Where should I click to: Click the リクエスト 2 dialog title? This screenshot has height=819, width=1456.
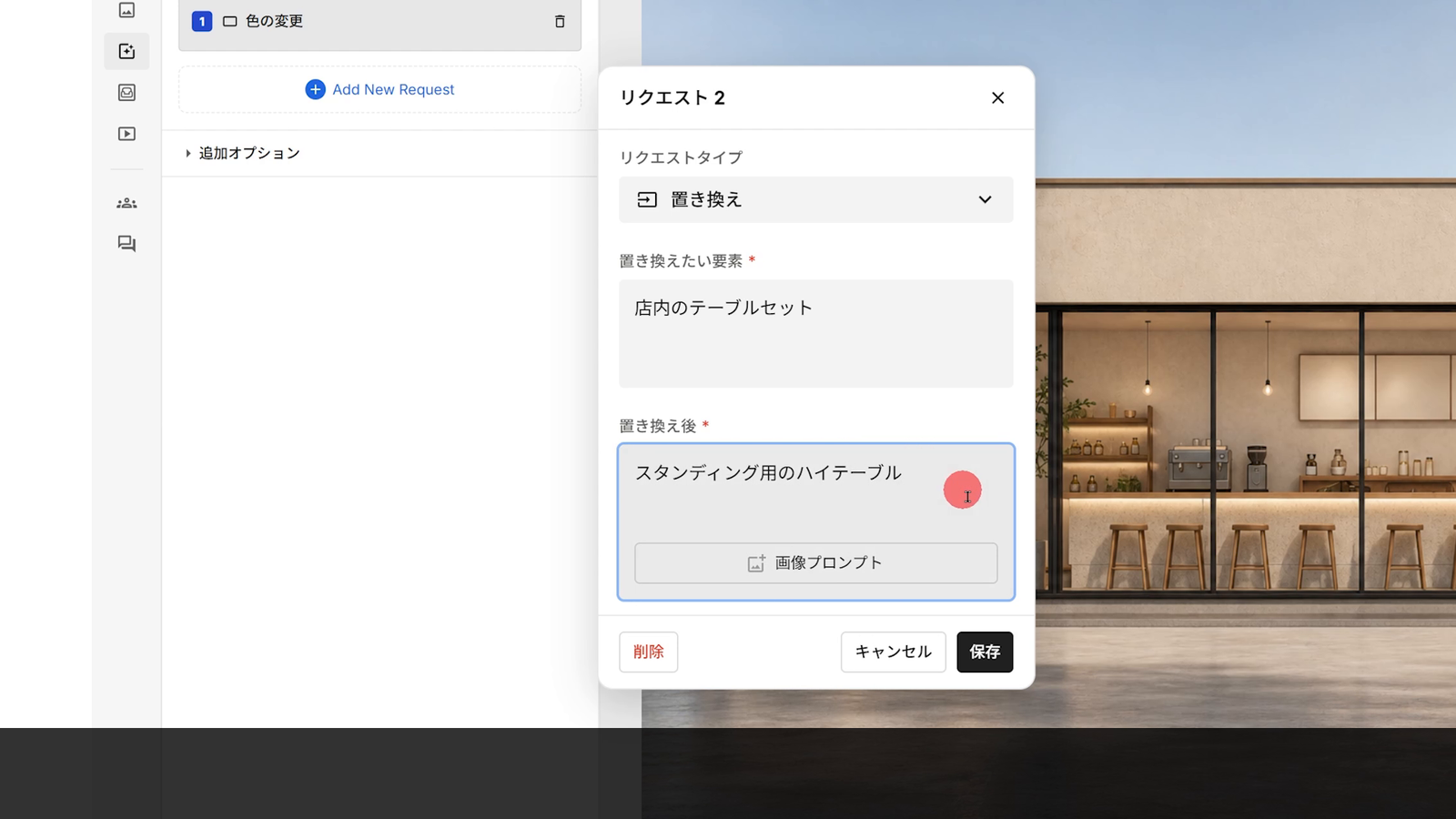coord(672,97)
